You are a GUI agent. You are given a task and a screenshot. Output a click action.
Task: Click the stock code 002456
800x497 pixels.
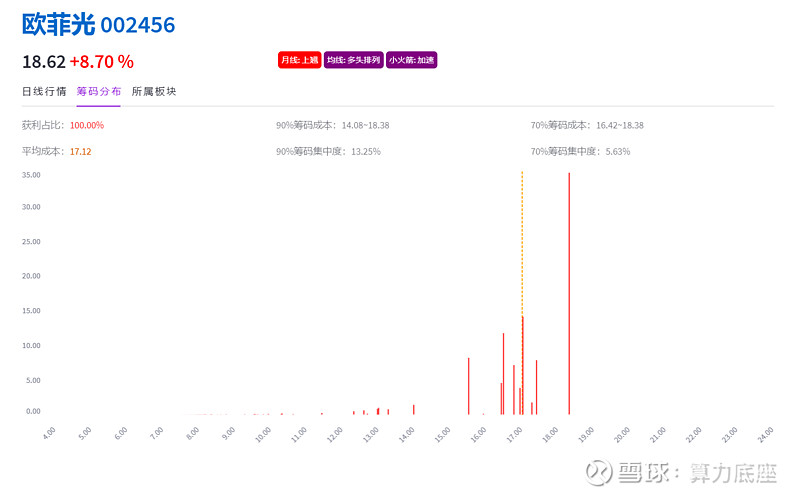[138, 25]
